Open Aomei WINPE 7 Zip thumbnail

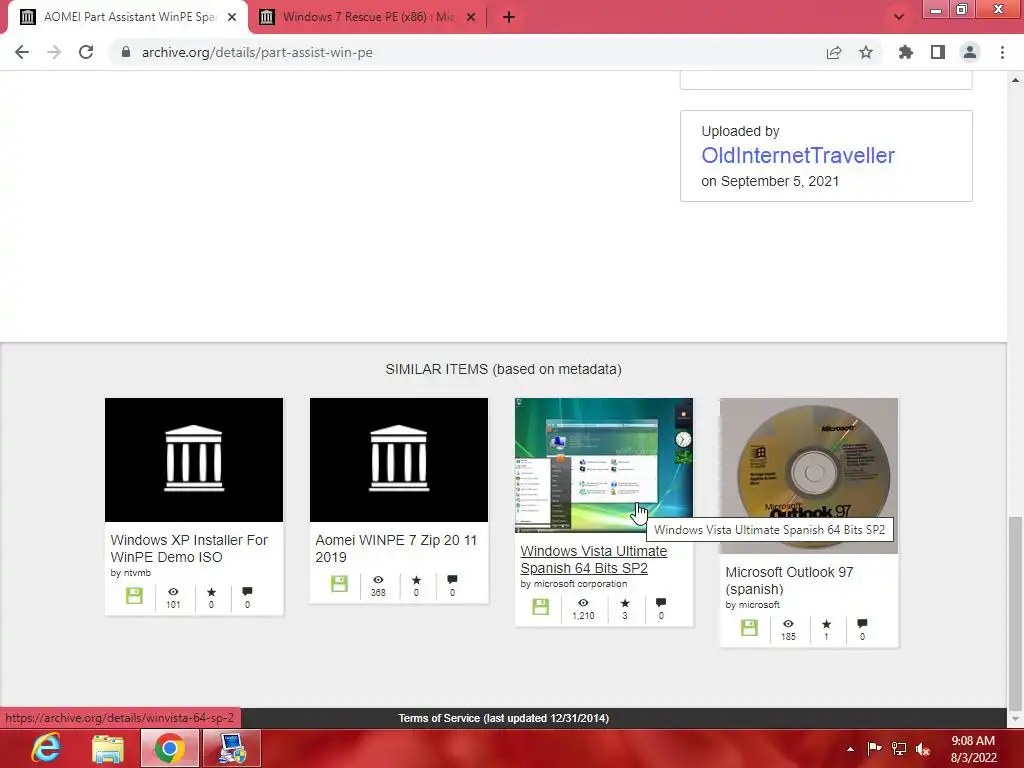399,460
